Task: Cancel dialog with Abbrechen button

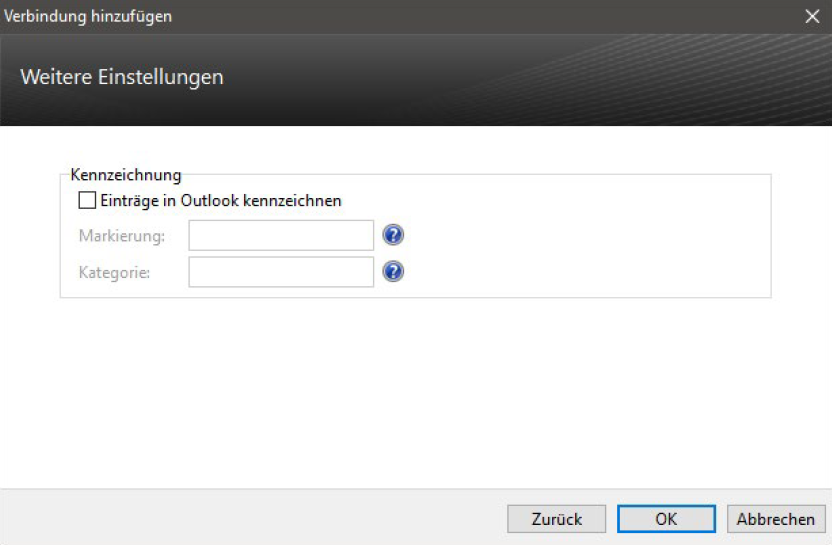Action: pos(776,518)
